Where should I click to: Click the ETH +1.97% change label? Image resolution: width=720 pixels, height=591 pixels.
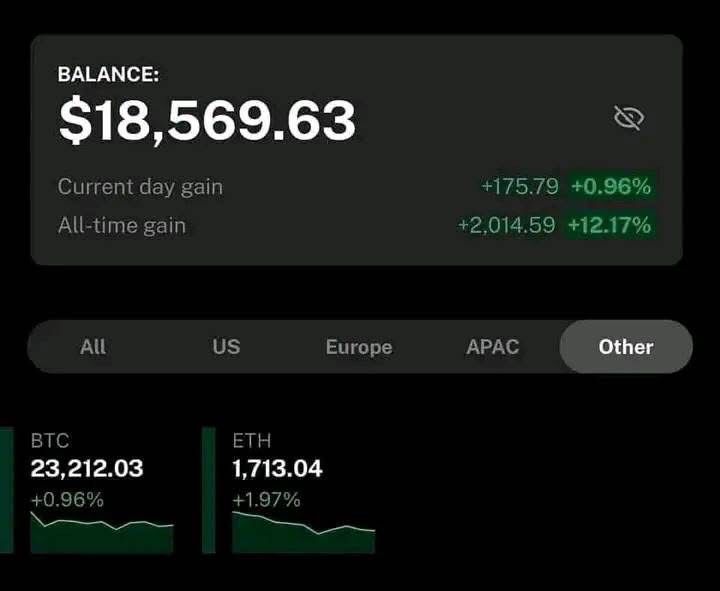click(x=267, y=499)
